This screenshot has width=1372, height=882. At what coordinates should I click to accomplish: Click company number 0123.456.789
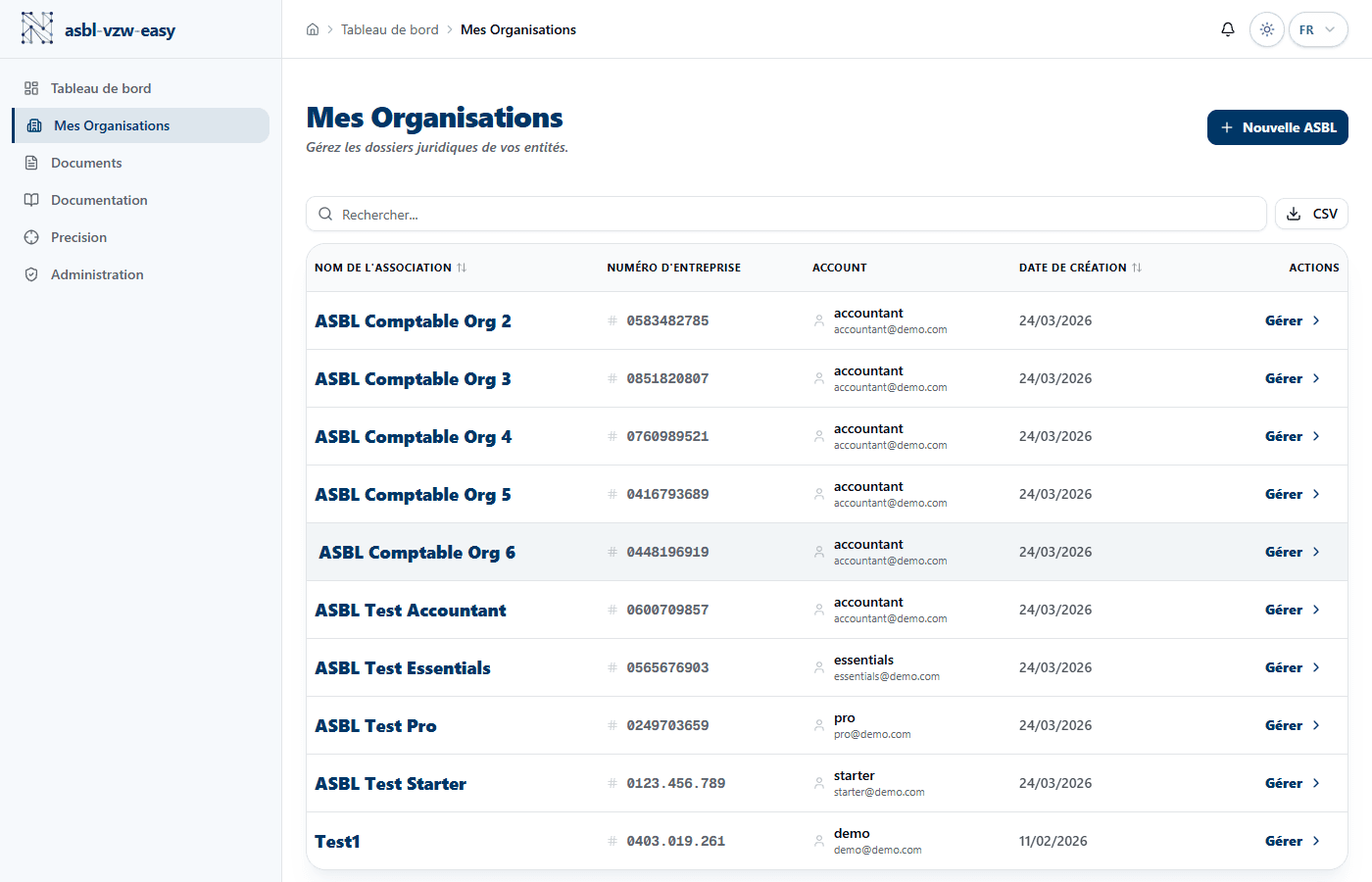coord(676,783)
